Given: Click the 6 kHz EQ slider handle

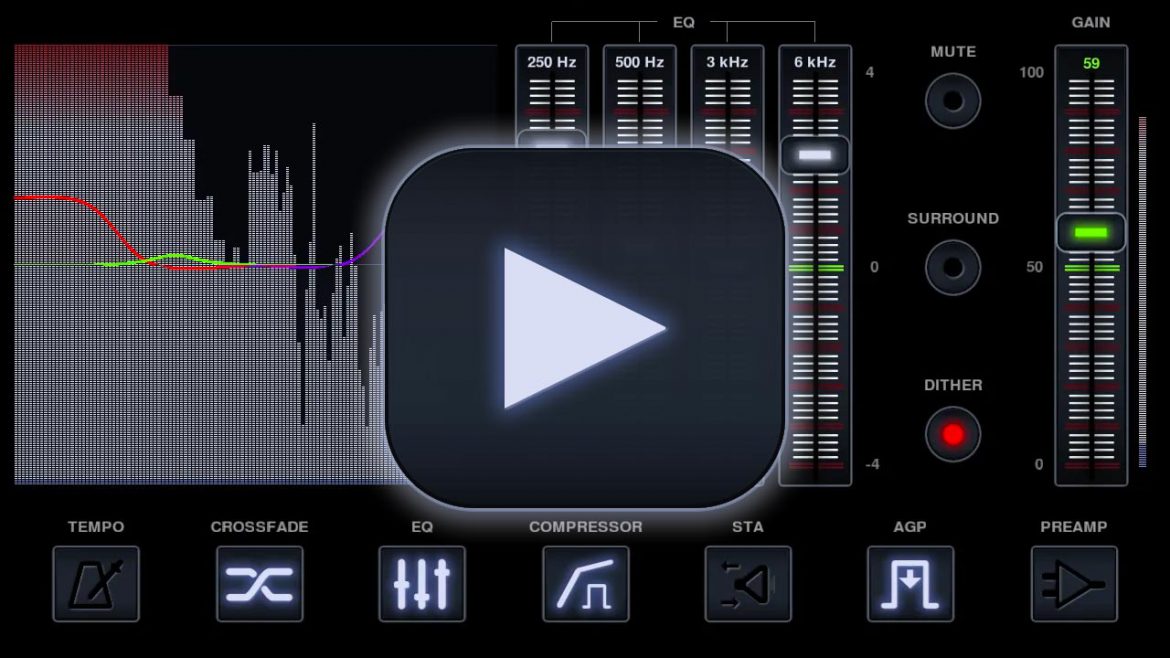Looking at the screenshot, I should coord(815,155).
